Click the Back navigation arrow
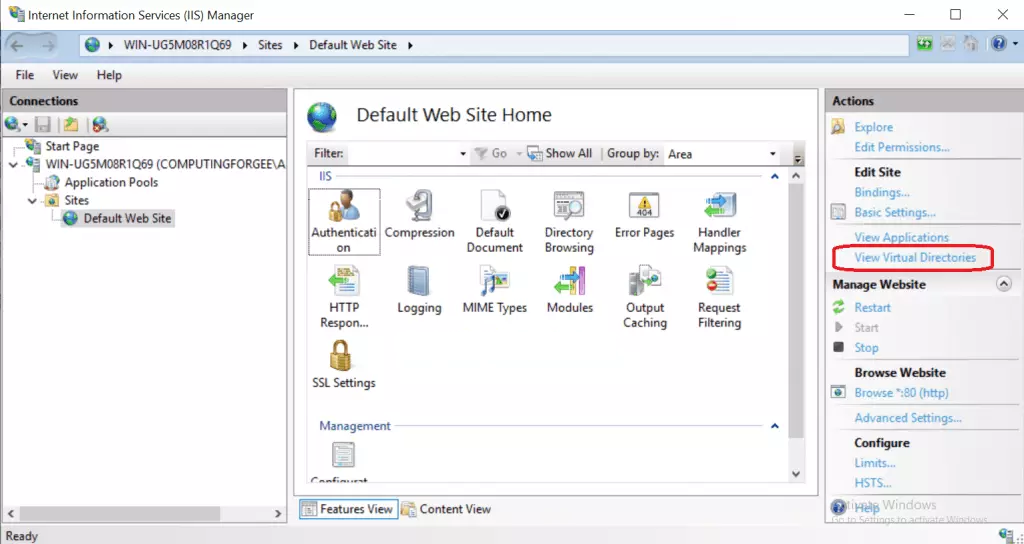The height and width of the screenshot is (544, 1024). [x=17, y=45]
